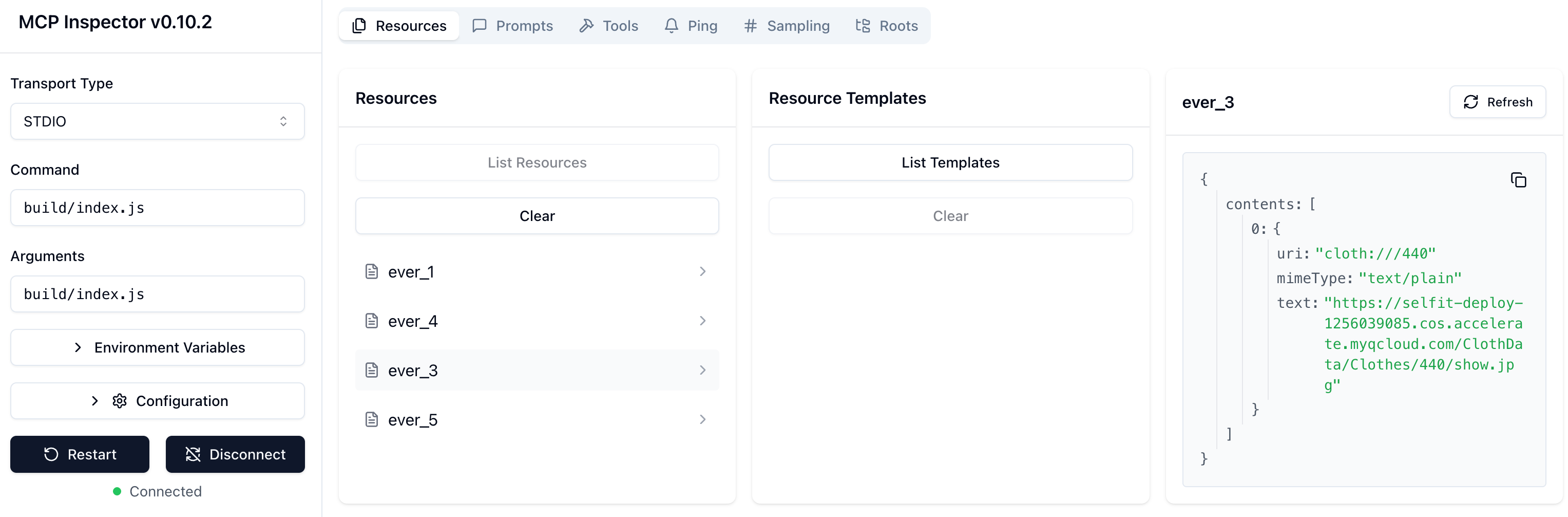Disconnect from the MCP server
The width and height of the screenshot is (1568, 517).
pyautogui.click(x=235, y=454)
